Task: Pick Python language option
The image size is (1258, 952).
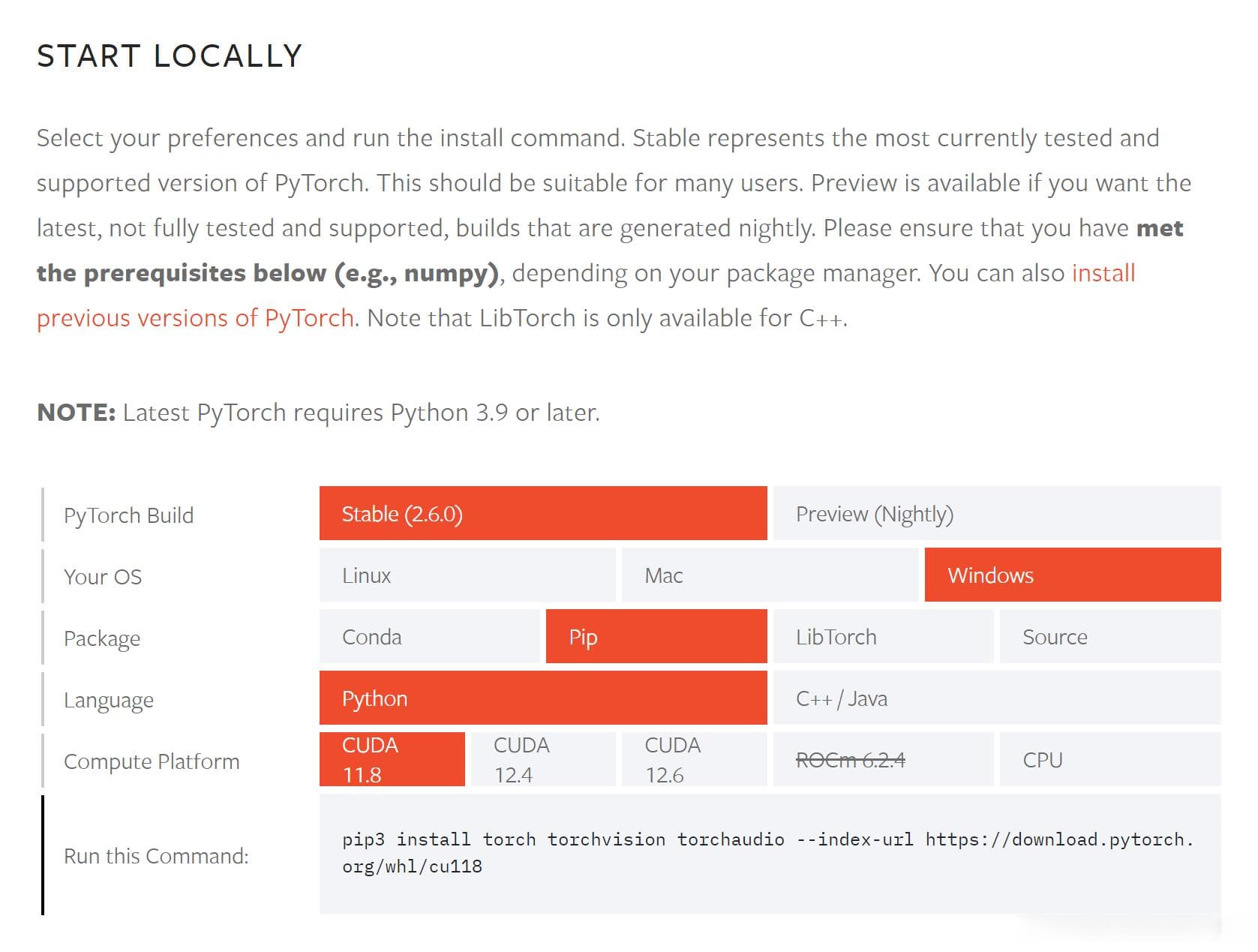Action: (x=543, y=698)
